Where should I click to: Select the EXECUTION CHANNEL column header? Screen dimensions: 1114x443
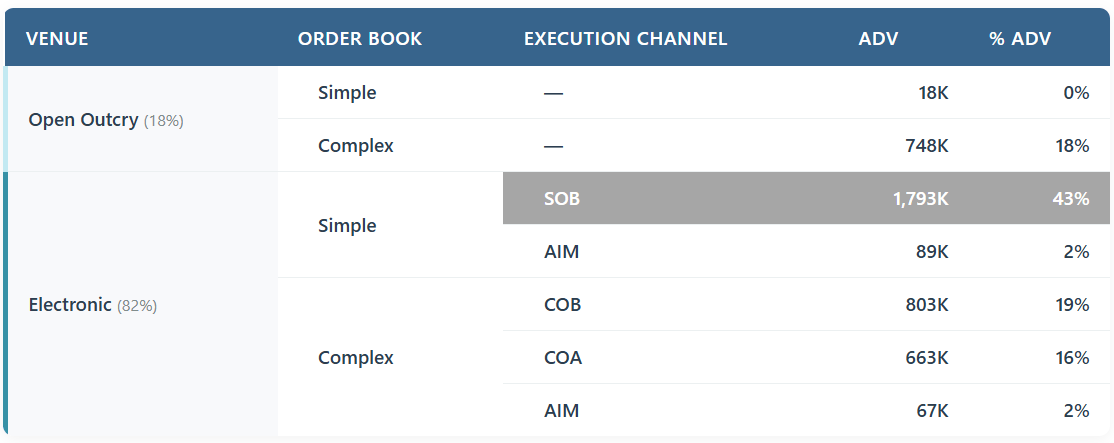coord(625,38)
